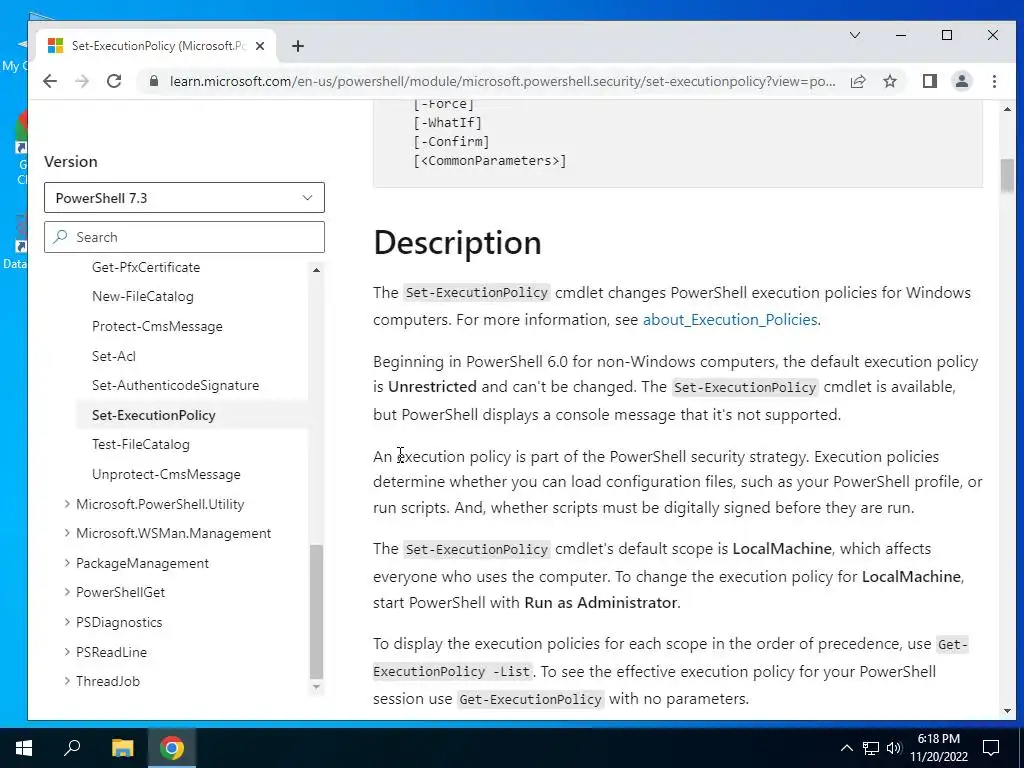
Task: Open Get-PfxCertificate in the sidebar
Action: click(x=146, y=267)
